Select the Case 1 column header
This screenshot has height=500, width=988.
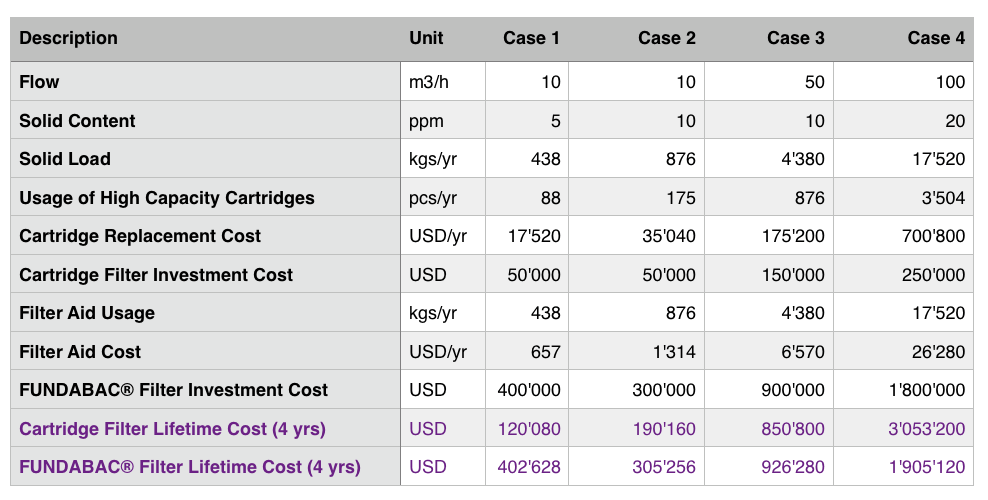click(x=531, y=39)
